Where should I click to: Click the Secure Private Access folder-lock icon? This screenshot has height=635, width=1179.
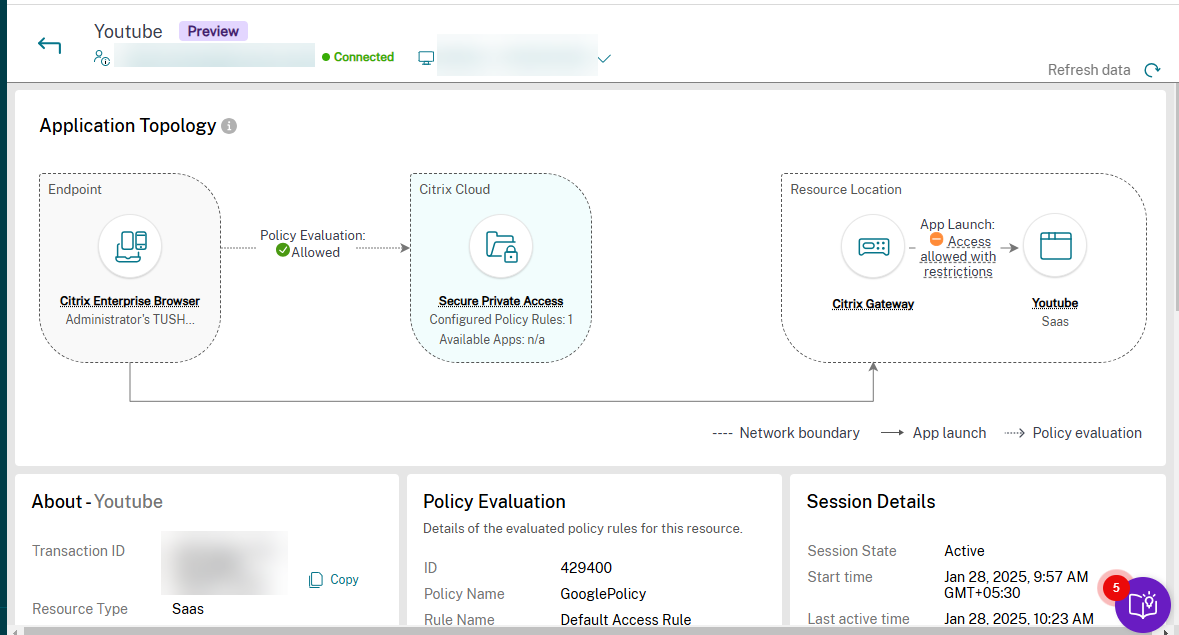tap(501, 246)
